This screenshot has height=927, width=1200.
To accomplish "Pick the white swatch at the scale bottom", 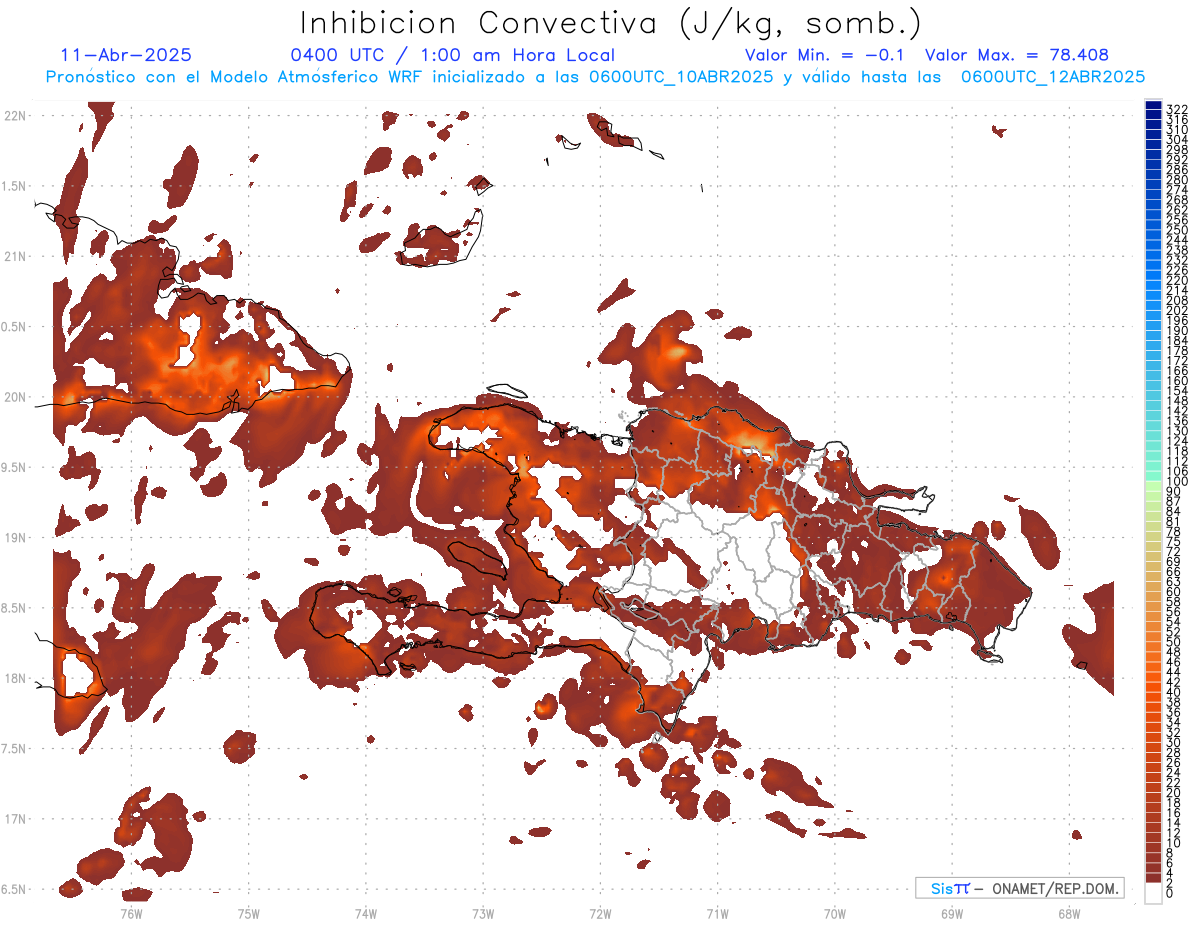I will click(1153, 894).
